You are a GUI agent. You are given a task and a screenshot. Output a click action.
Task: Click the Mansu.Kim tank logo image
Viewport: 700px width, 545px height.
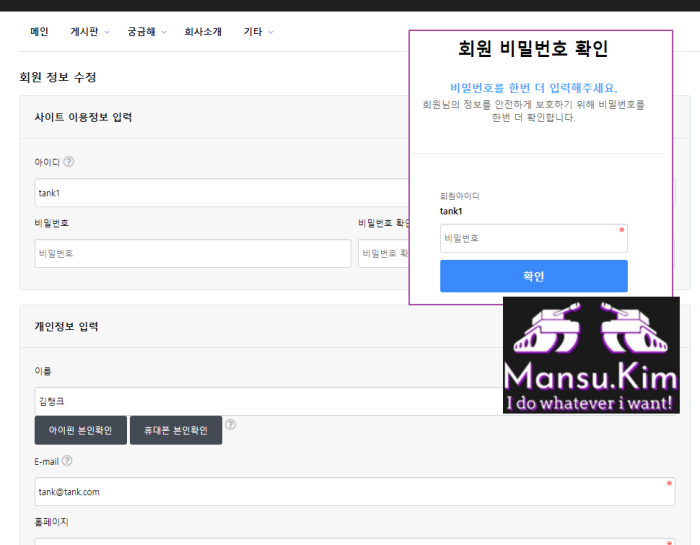point(591,355)
